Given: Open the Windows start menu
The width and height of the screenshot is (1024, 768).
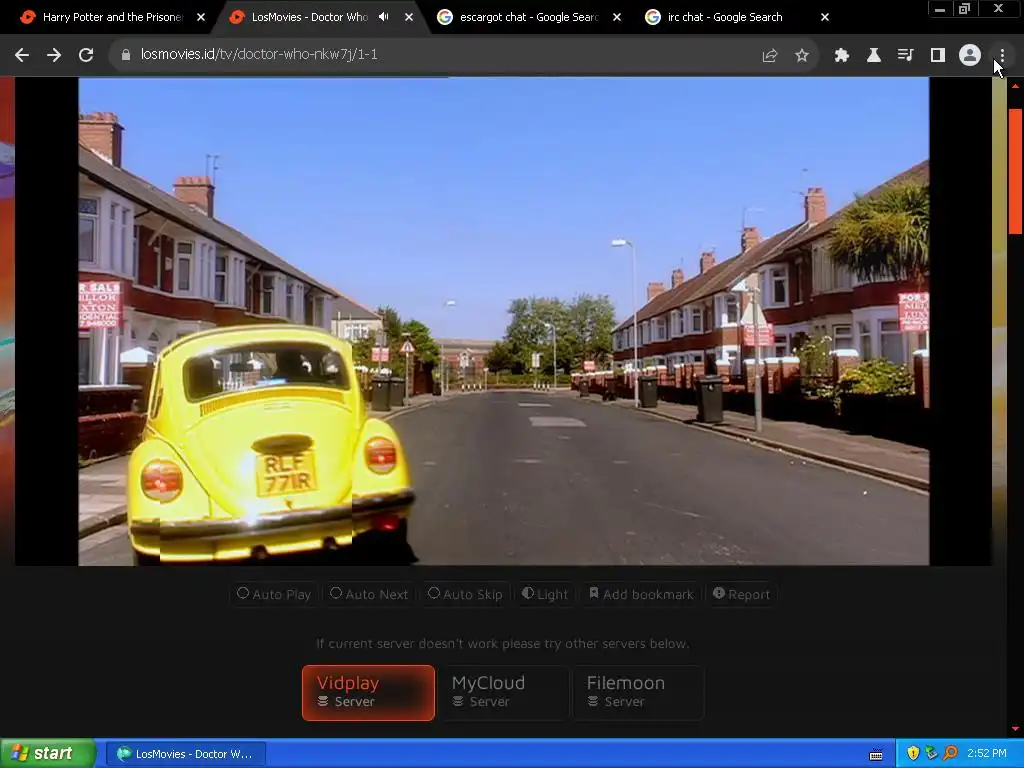Looking at the screenshot, I should pyautogui.click(x=48, y=754).
